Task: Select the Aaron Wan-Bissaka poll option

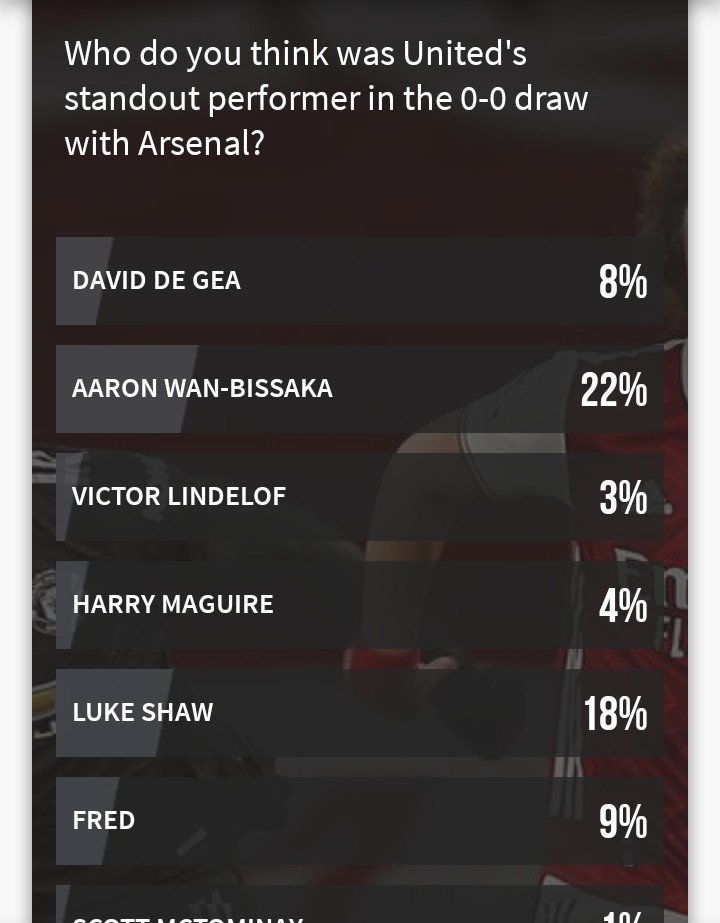Action: click(x=360, y=389)
